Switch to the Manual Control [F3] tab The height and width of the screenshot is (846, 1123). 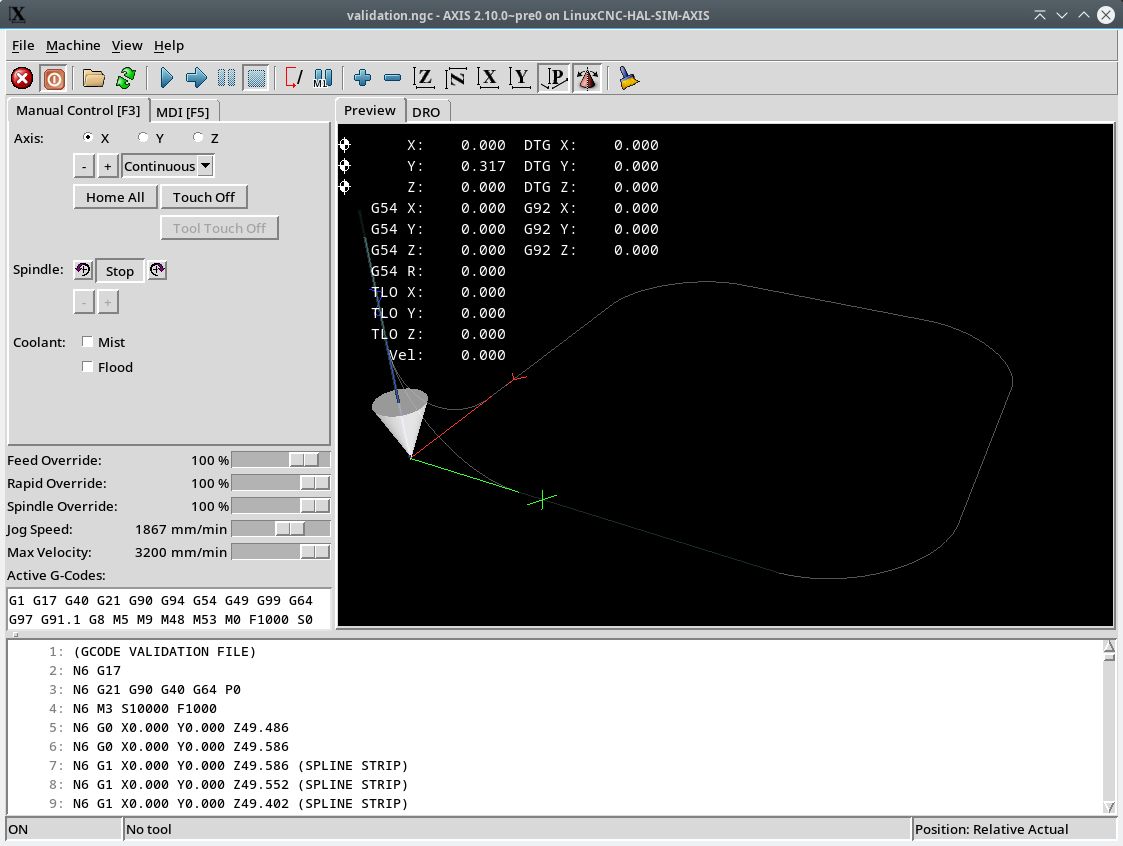78,110
